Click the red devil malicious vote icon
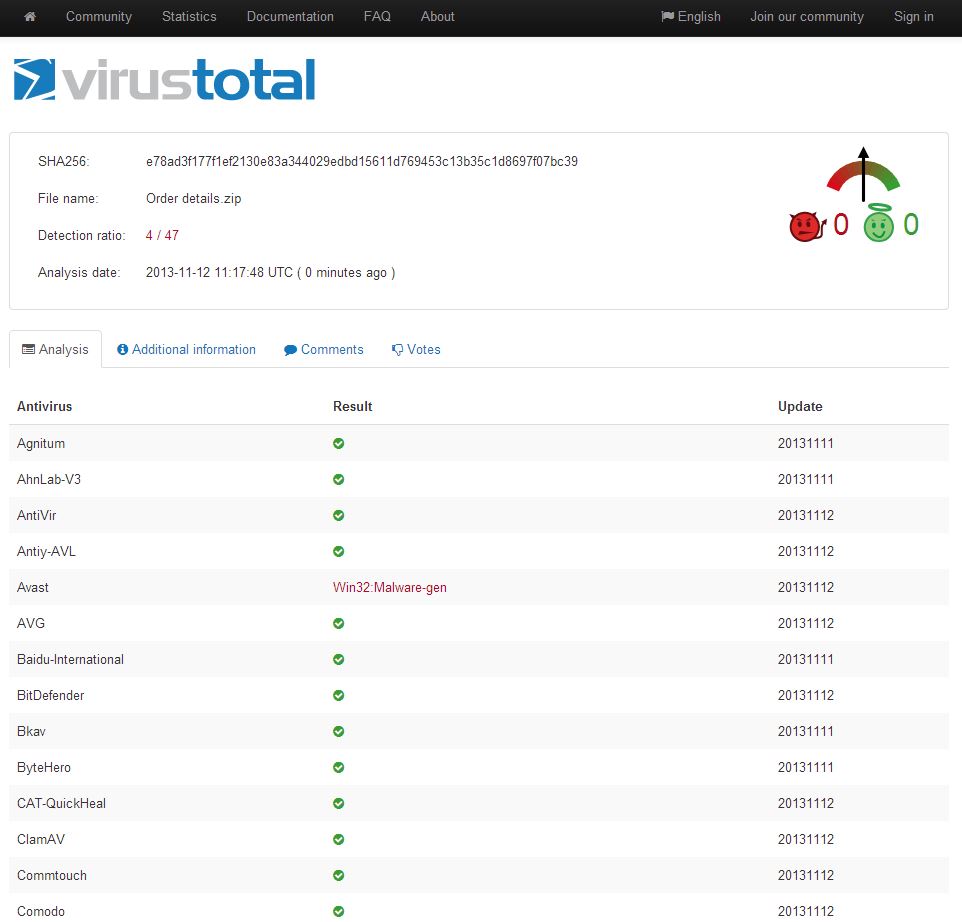This screenshot has height=922, width=962. pos(807,226)
